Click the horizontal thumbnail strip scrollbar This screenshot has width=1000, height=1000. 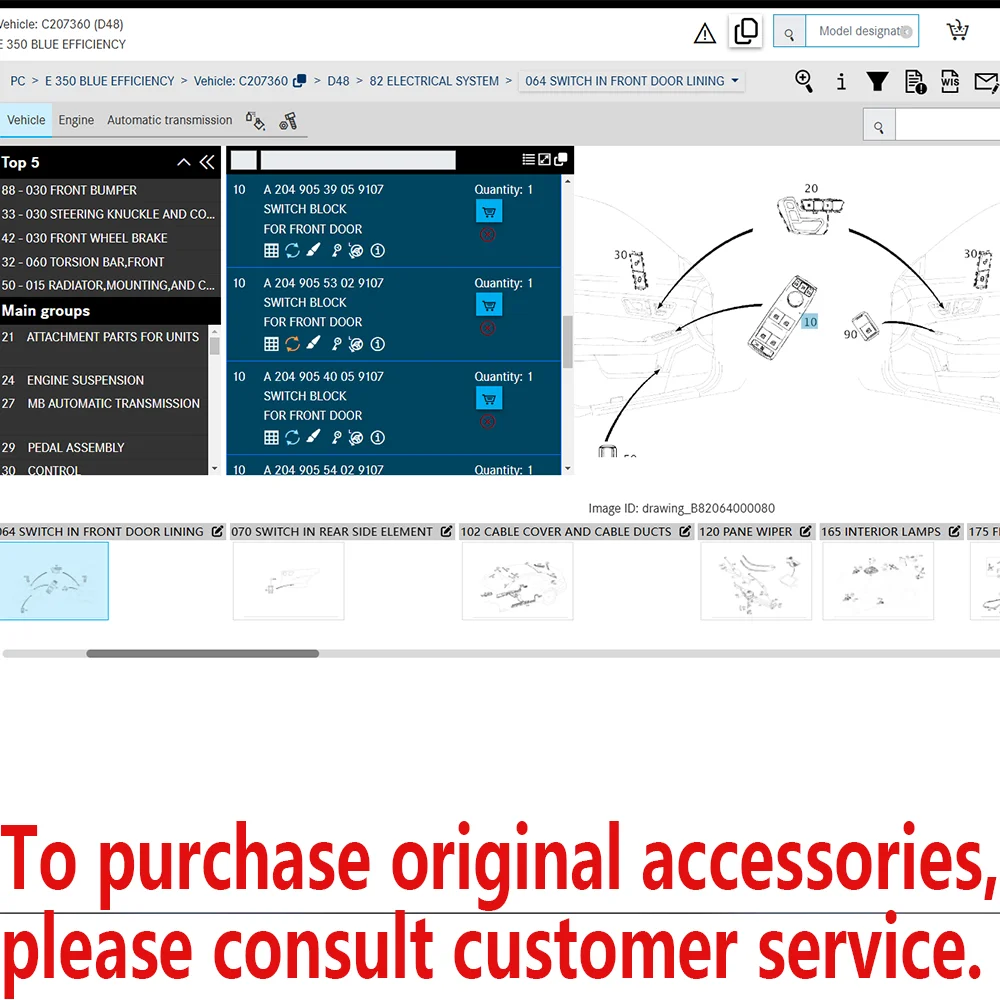(202, 654)
